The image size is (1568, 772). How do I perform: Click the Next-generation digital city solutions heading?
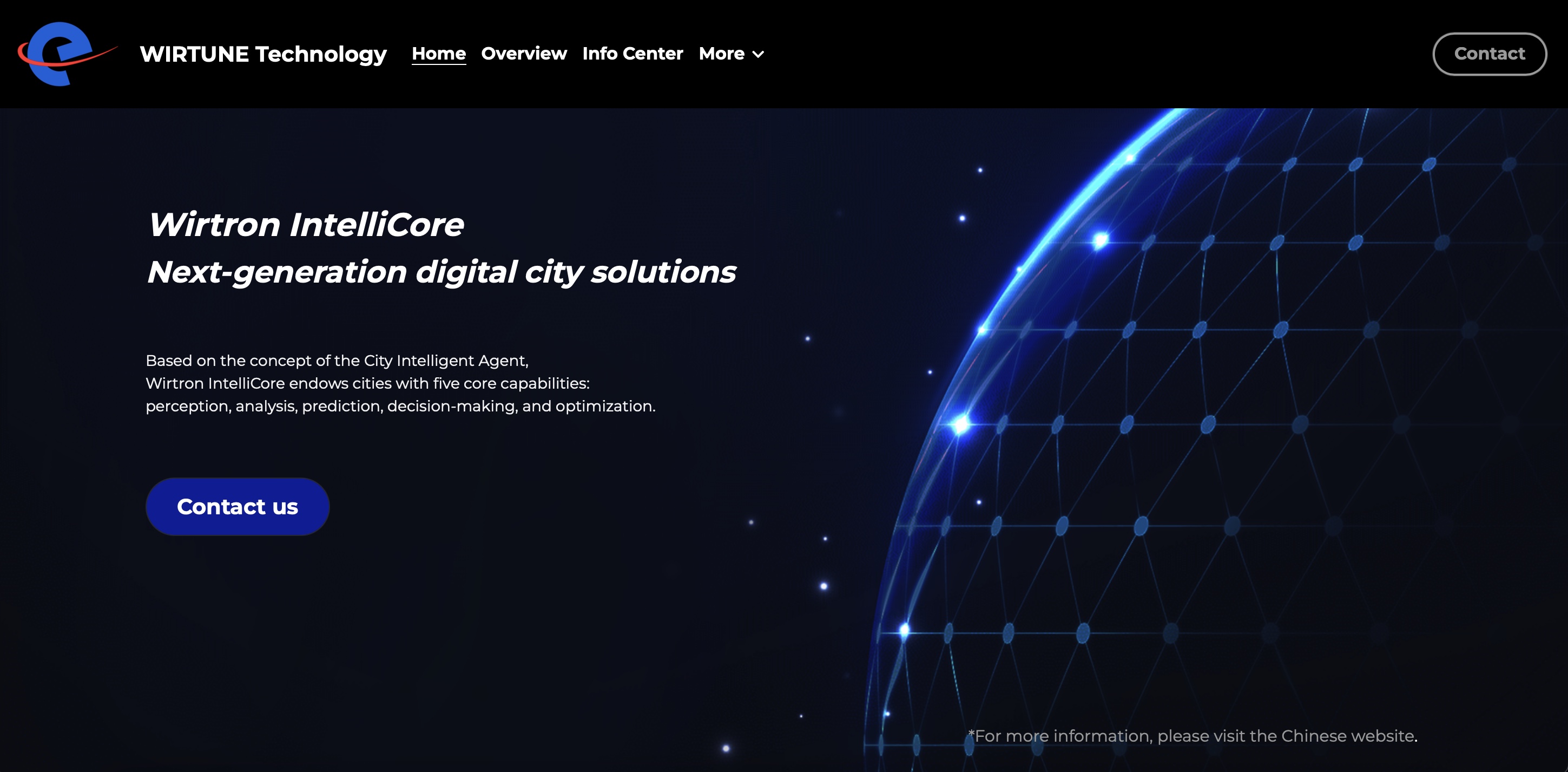pyautogui.click(x=442, y=272)
